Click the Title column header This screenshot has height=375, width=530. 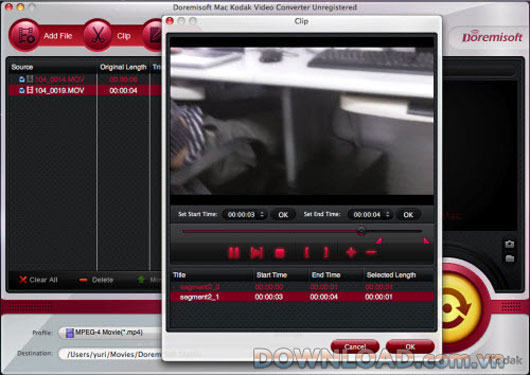click(179, 275)
